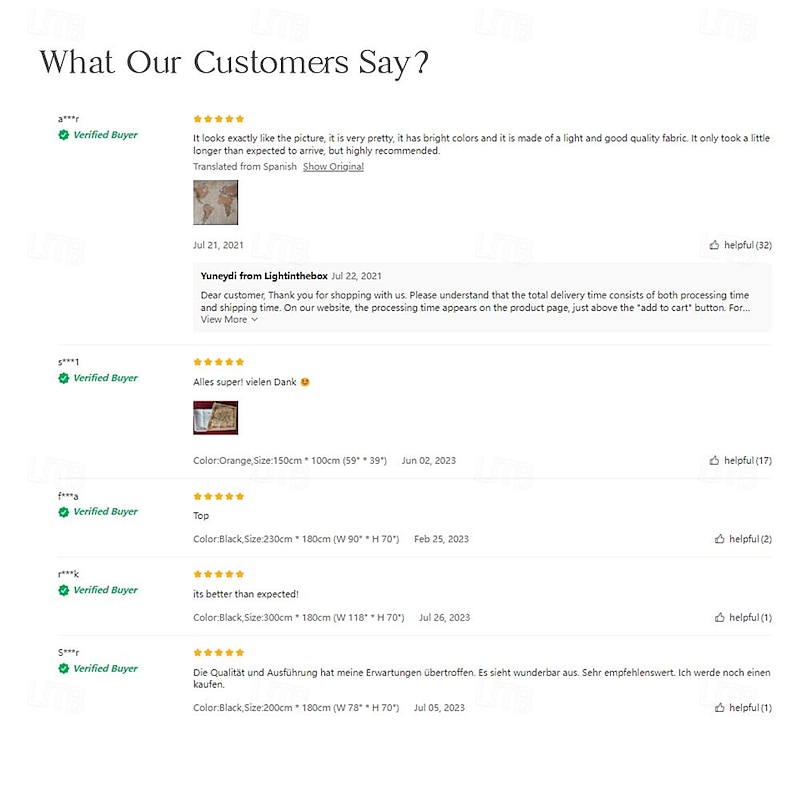Click five-star rating on a***r's review

click(218, 119)
